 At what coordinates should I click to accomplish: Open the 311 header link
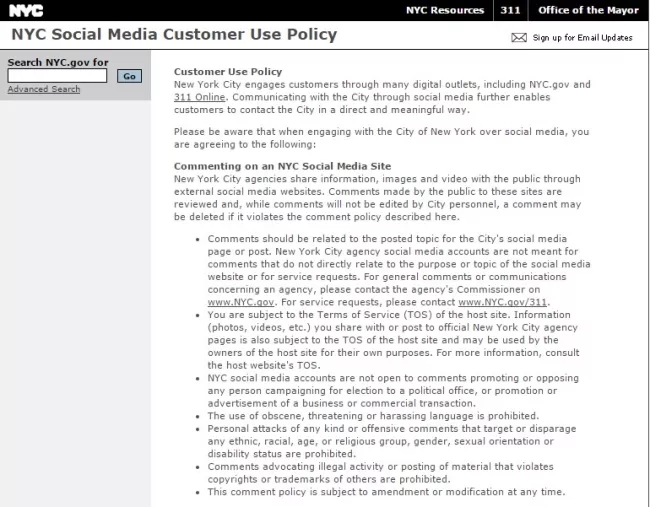pos(510,10)
